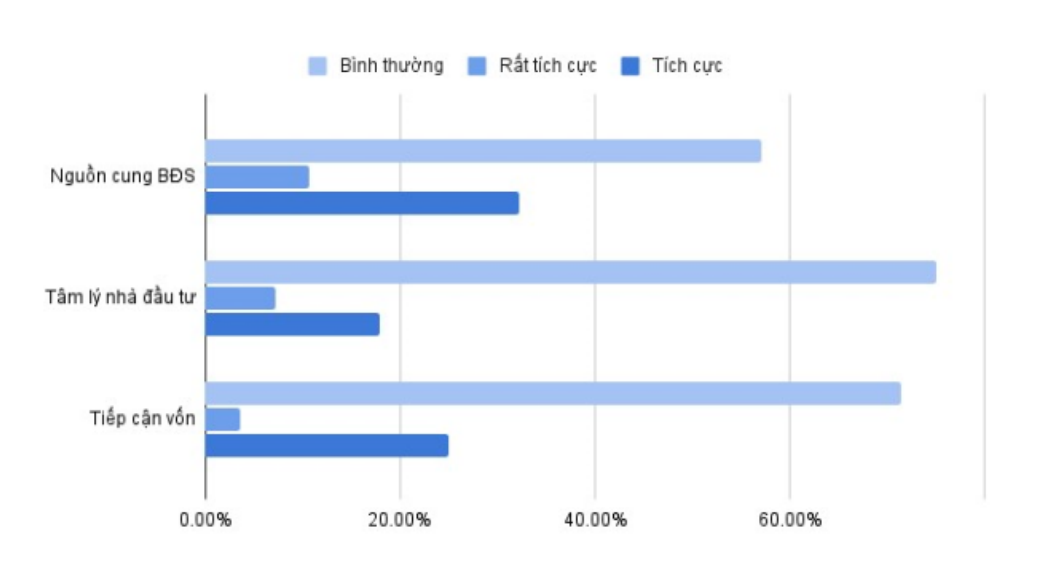Select the Bình thường bar for Tâm lý nhà đầu tư
This screenshot has width=1041, height=563.
pyautogui.click(x=570, y=272)
